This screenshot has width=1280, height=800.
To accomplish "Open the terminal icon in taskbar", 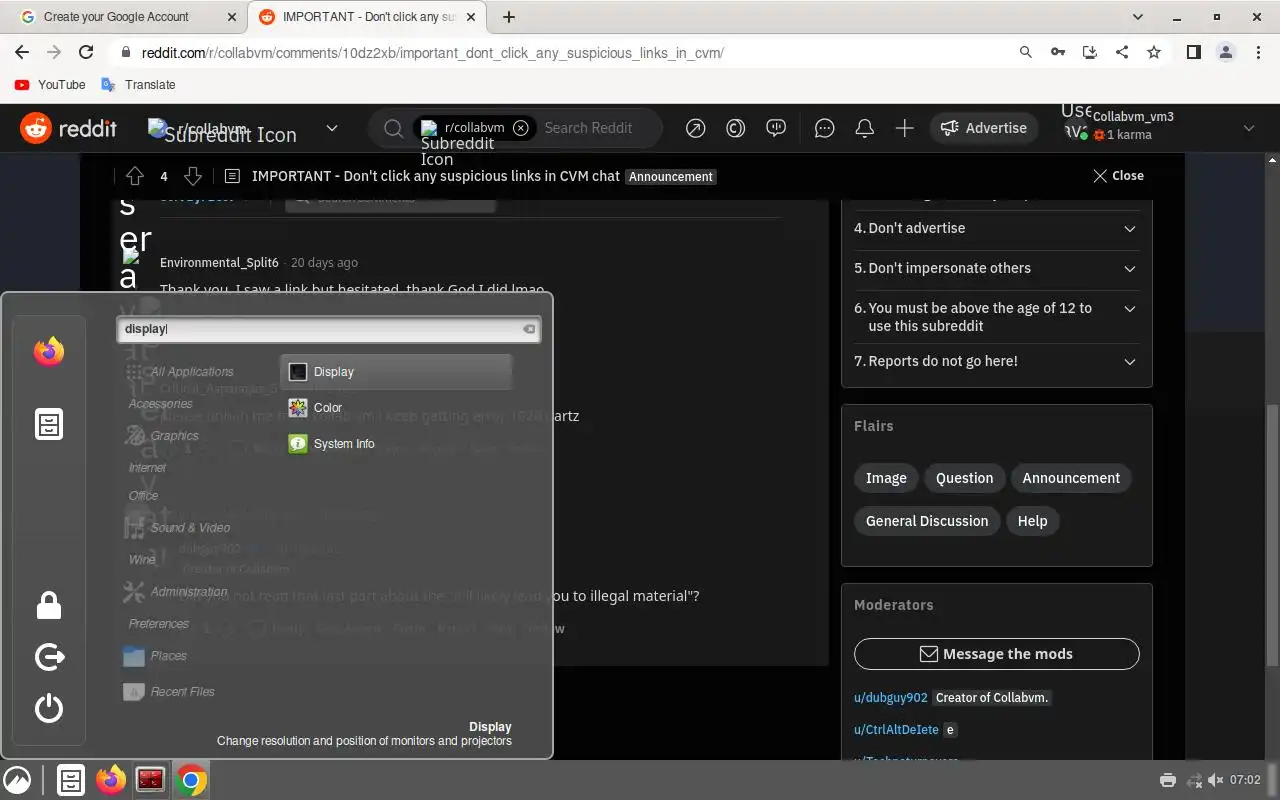I will tap(151, 780).
